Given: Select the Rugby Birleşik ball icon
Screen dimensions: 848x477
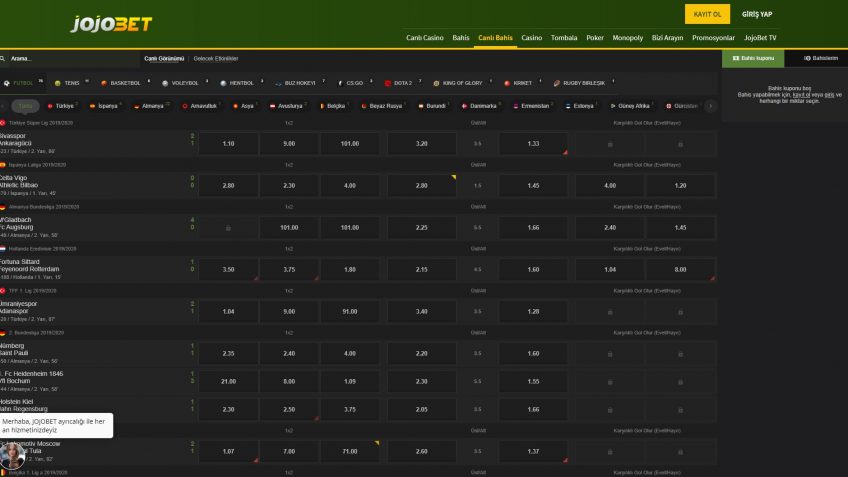Looking at the screenshot, I should point(556,83).
